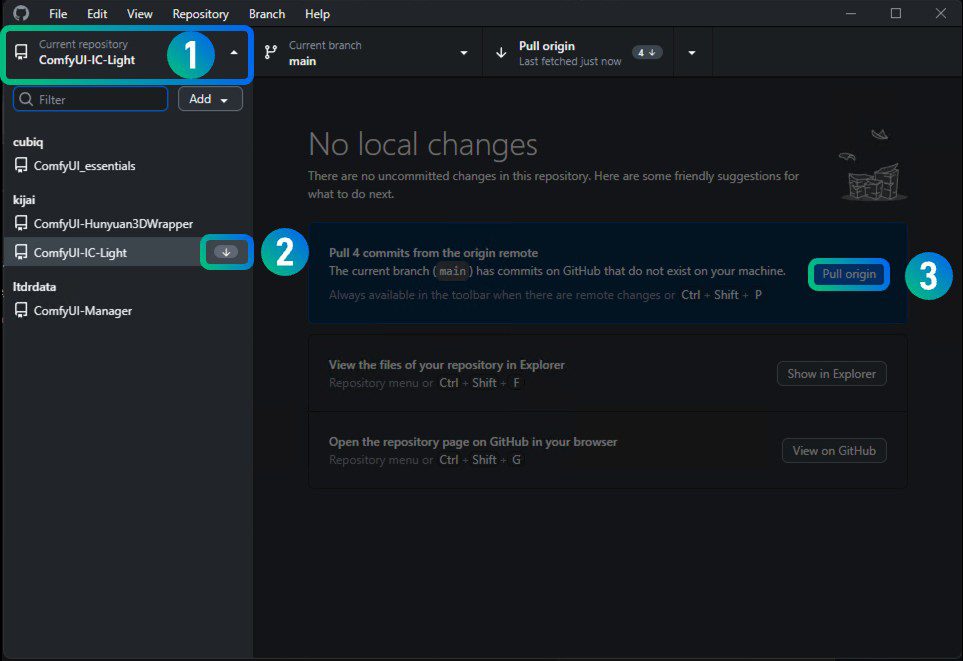Open the File menu
The width and height of the screenshot is (963, 661).
58,14
